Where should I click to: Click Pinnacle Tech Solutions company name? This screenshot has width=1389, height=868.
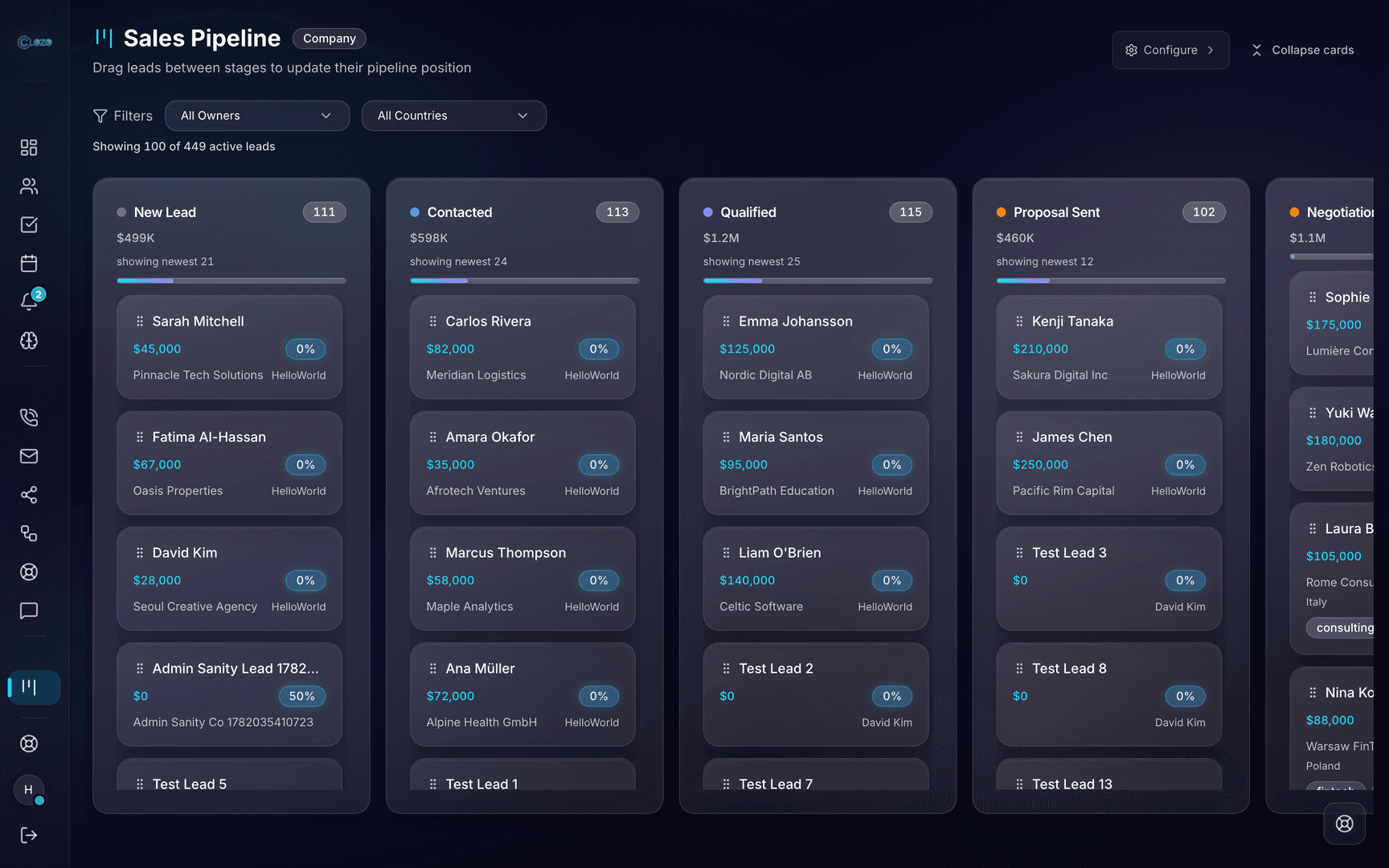[198, 375]
